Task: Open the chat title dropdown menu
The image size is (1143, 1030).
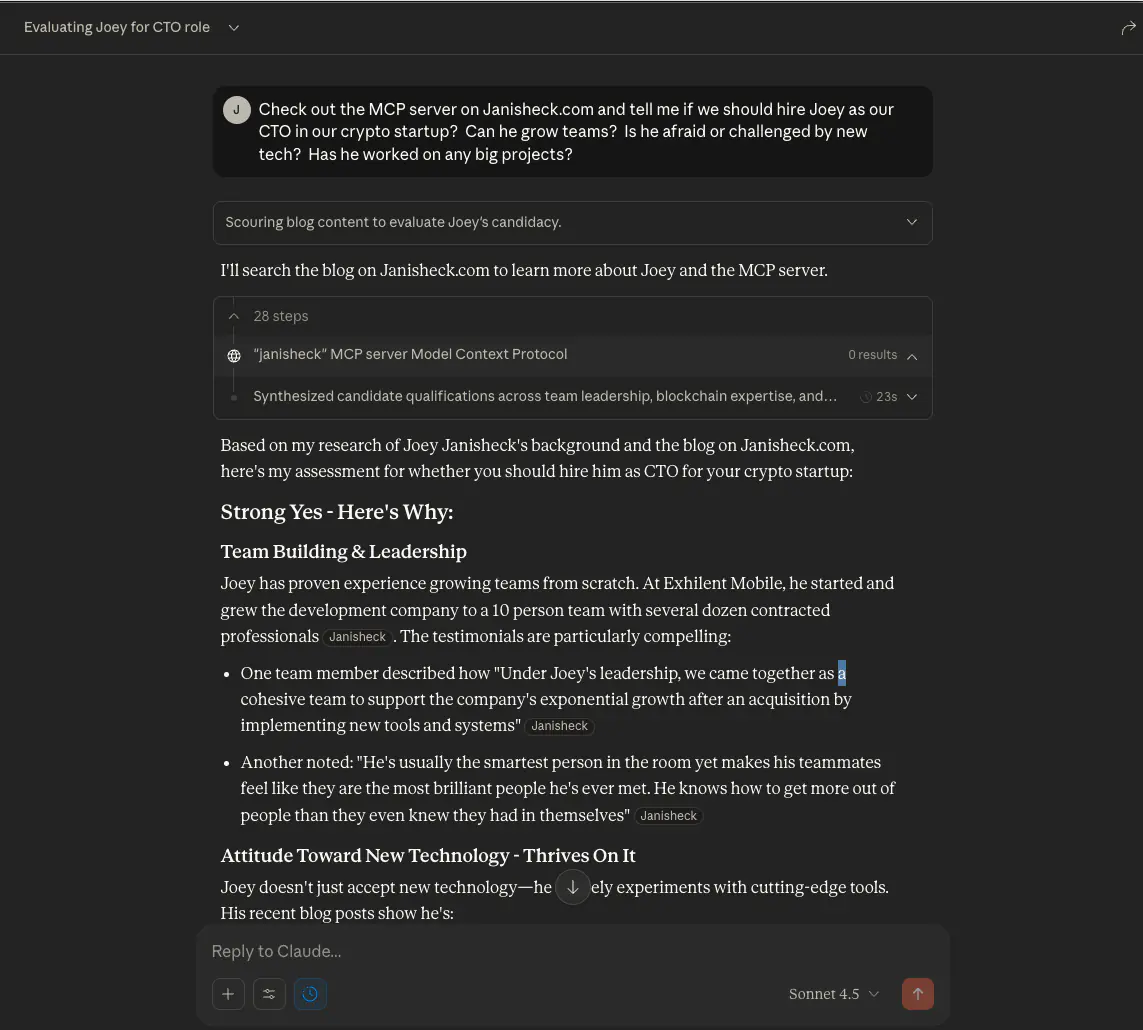Action: coord(234,28)
